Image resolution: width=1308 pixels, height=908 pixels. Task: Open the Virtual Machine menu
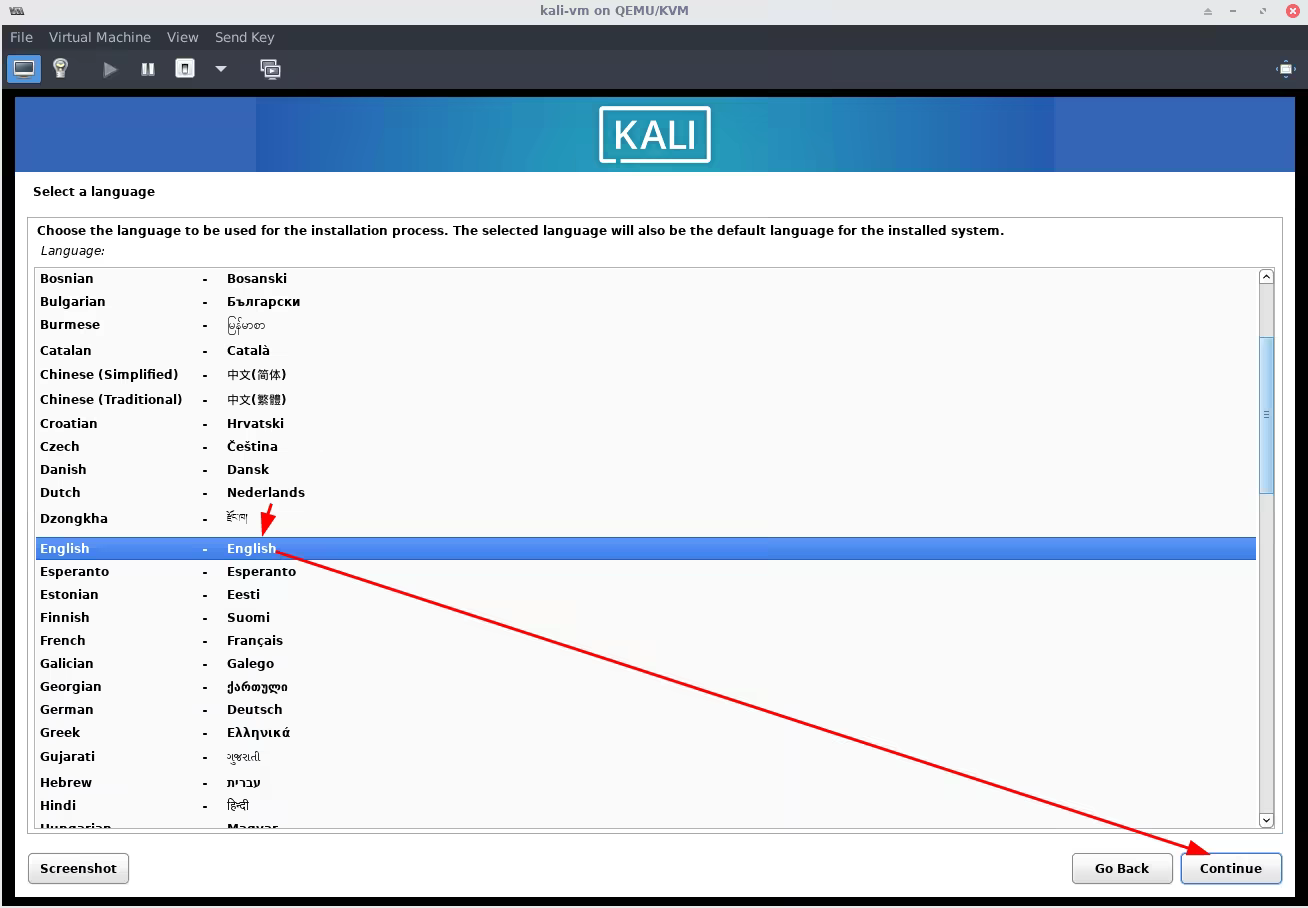pyautogui.click(x=100, y=37)
